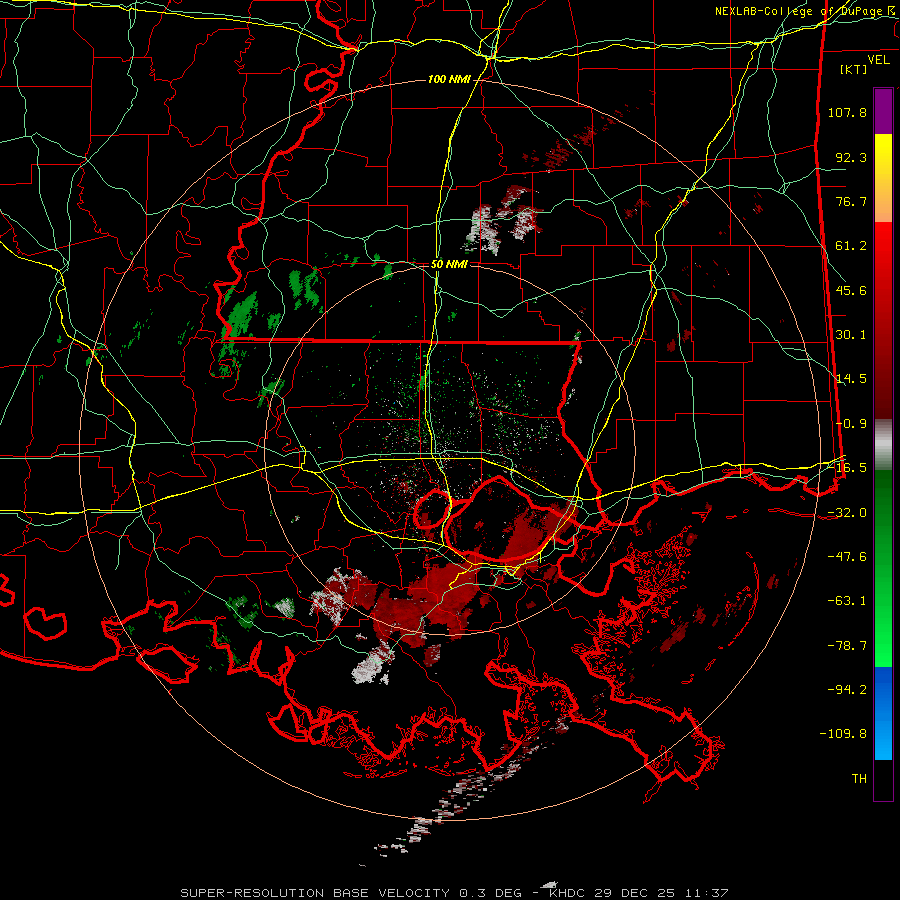Click the 92.3 velocity scale value
900x900 pixels.
(851, 157)
